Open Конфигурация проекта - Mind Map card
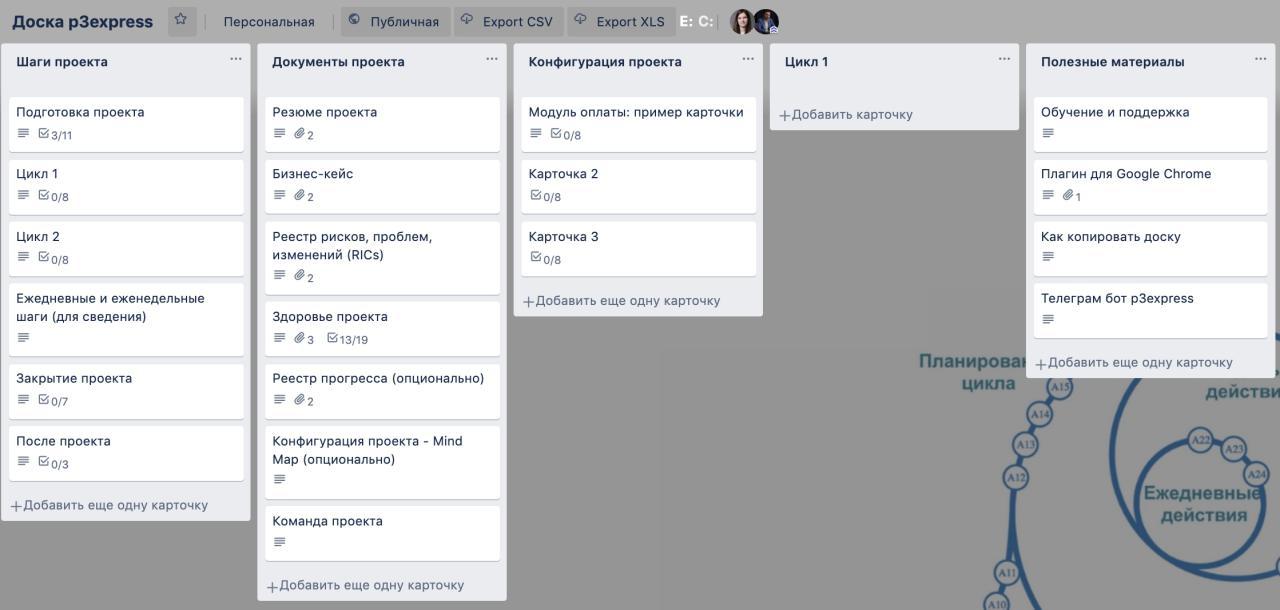The width and height of the screenshot is (1280, 610). [382, 462]
